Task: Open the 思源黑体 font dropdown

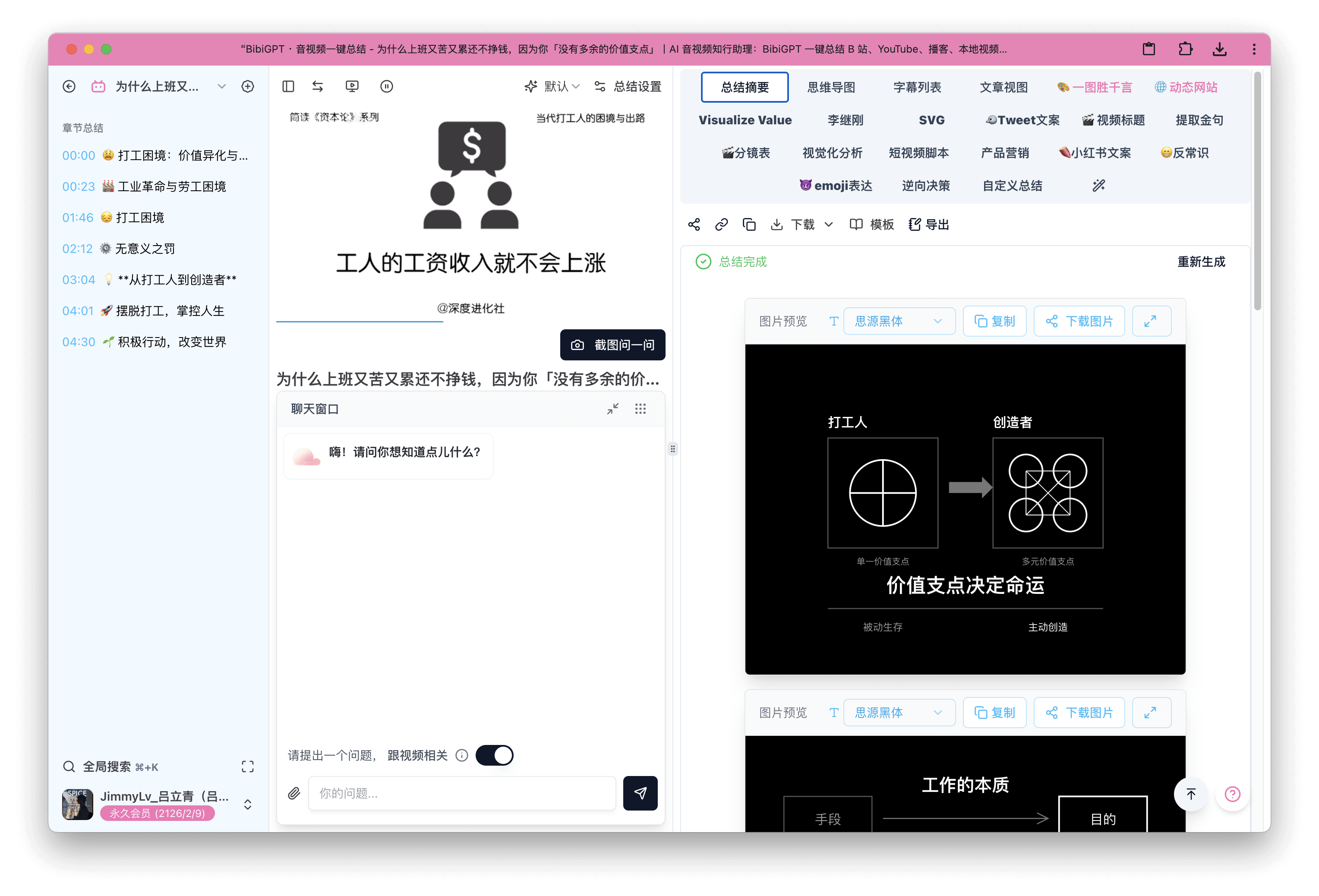Action: pyautogui.click(x=899, y=321)
